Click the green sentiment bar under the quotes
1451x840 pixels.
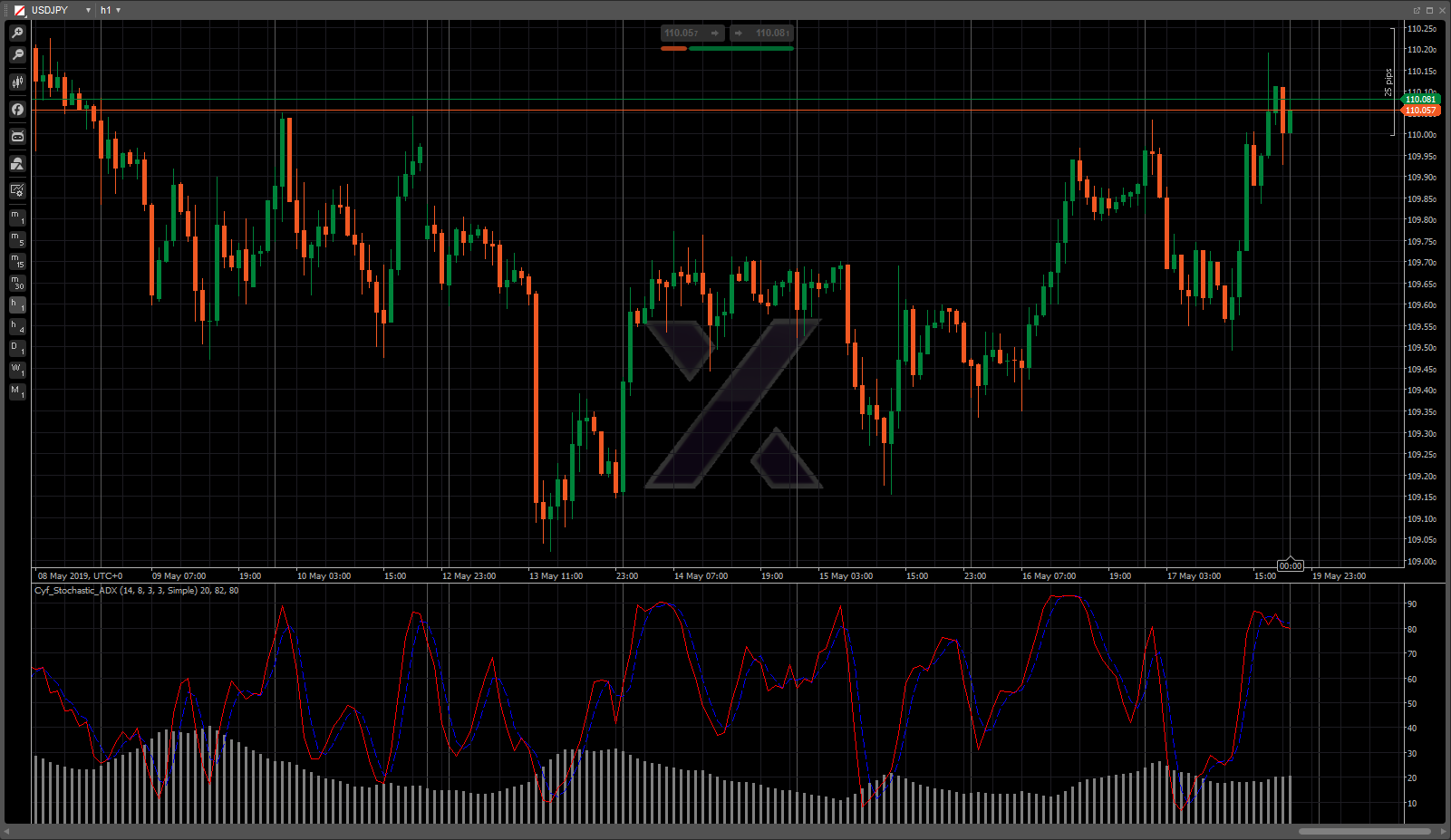click(x=741, y=49)
